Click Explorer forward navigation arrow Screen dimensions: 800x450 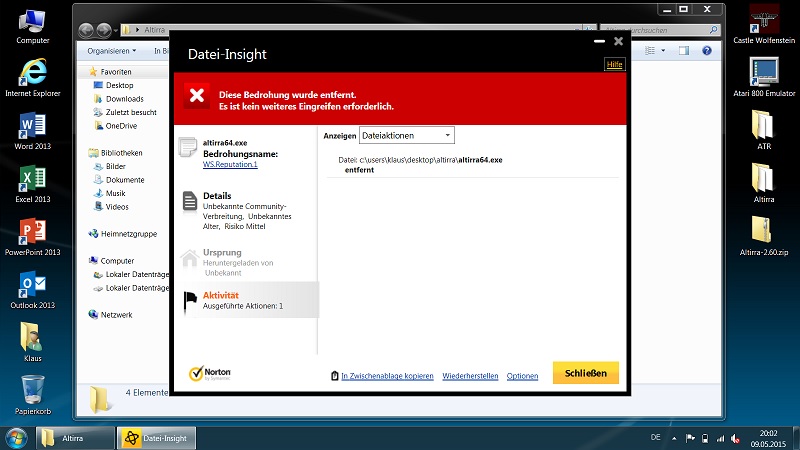[x=104, y=31]
